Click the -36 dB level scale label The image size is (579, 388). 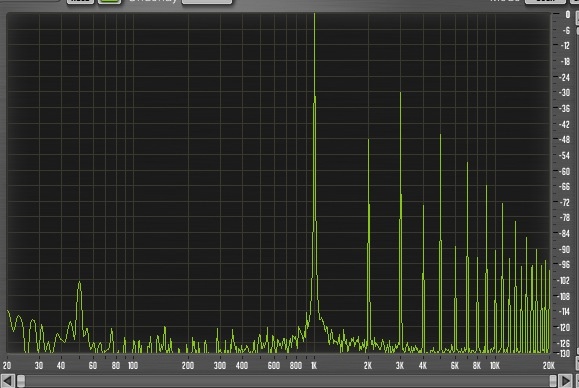[565, 109]
